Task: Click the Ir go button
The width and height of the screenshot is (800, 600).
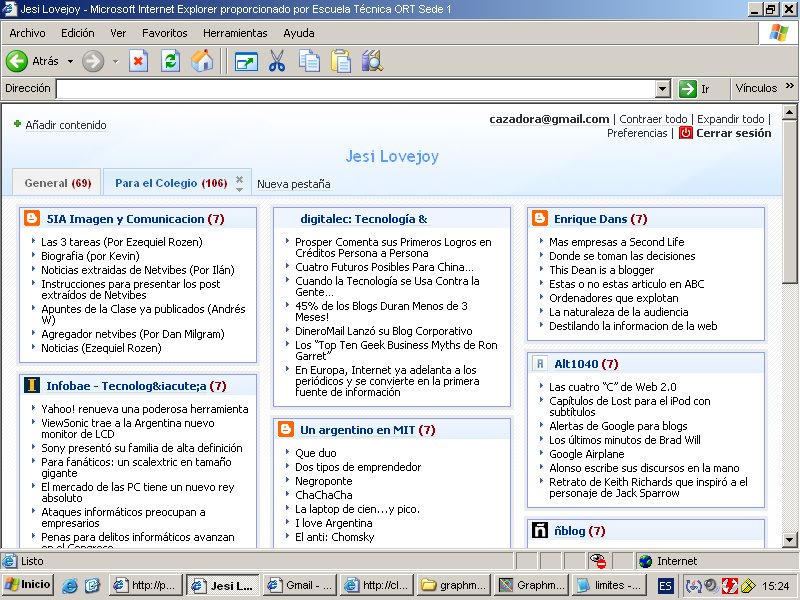Action: [x=694, y=89]
